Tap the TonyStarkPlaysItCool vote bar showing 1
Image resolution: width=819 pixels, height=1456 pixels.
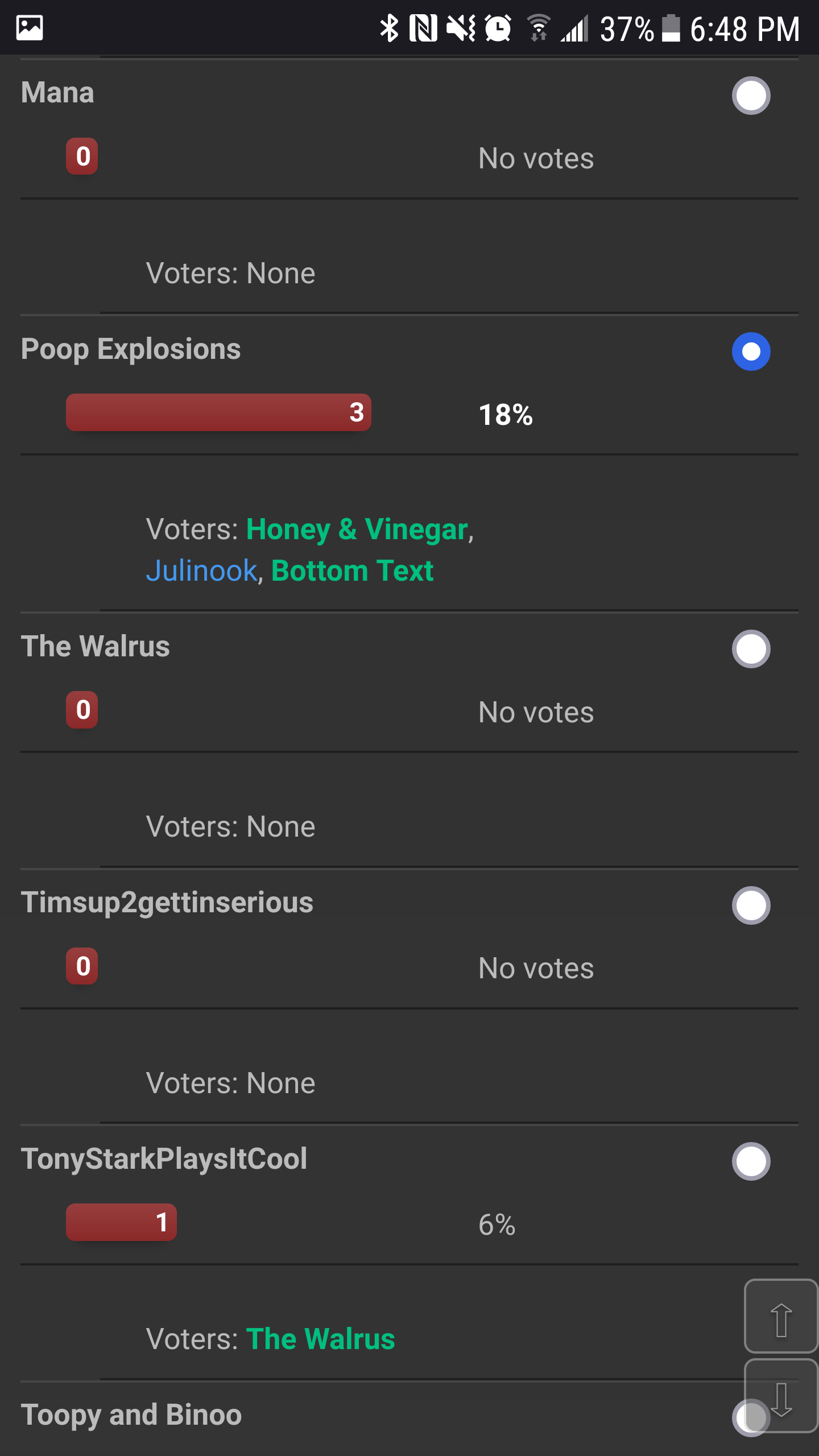(121, 1222)
